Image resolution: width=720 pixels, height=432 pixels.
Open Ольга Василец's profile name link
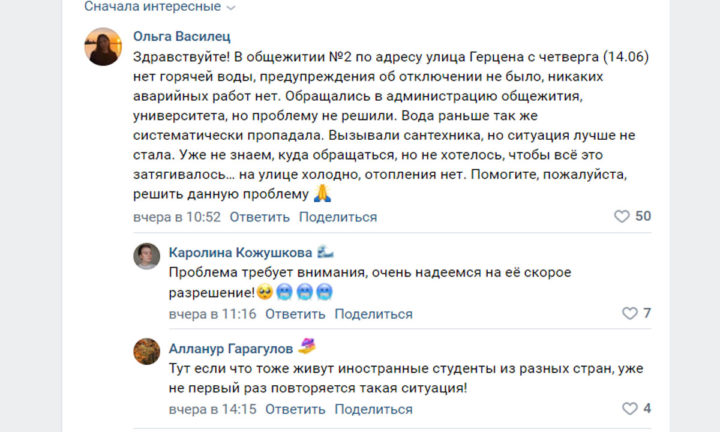click(x=182, y=36)
